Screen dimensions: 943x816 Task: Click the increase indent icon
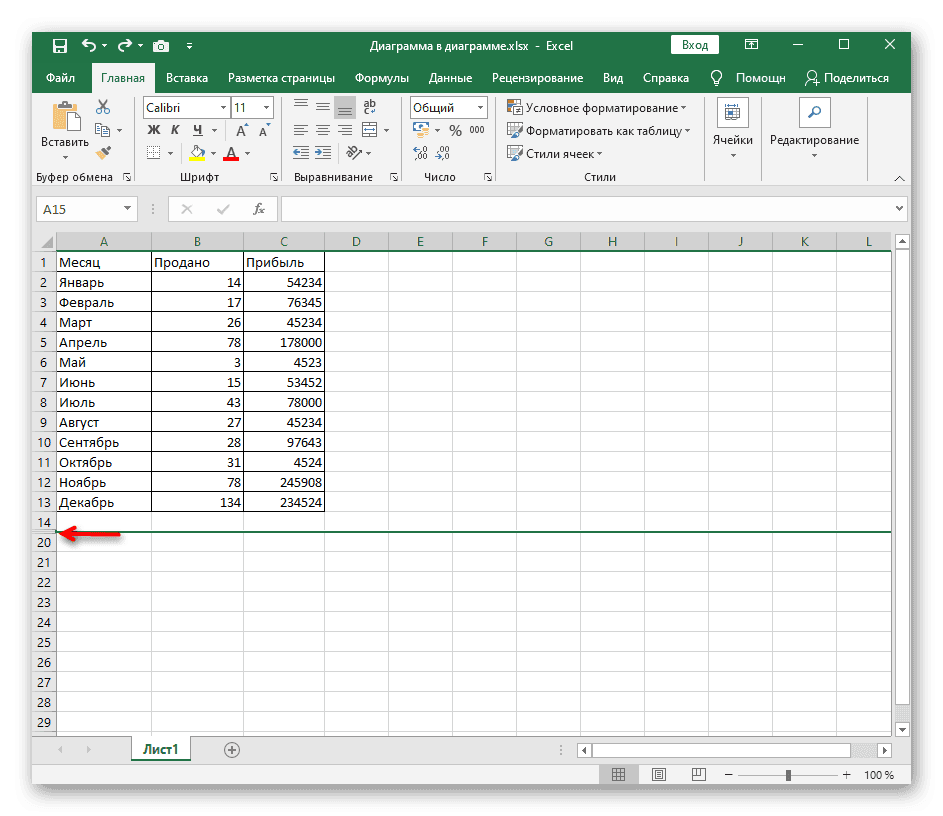point(323,153)
